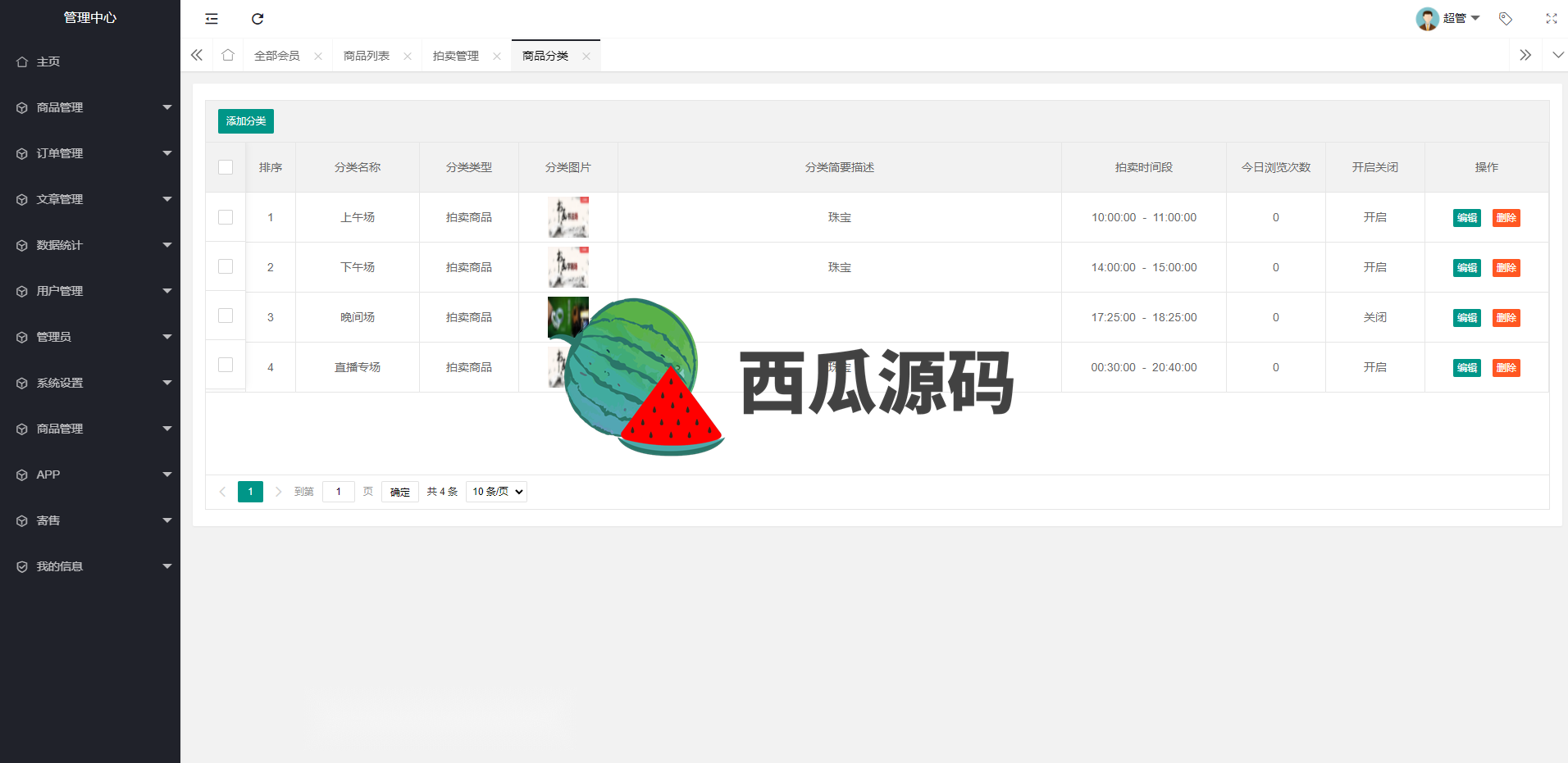Viewport: 1568px width, 763px height.
Task: Click the sidebar collapse menu icon
Action: (212, 19)
